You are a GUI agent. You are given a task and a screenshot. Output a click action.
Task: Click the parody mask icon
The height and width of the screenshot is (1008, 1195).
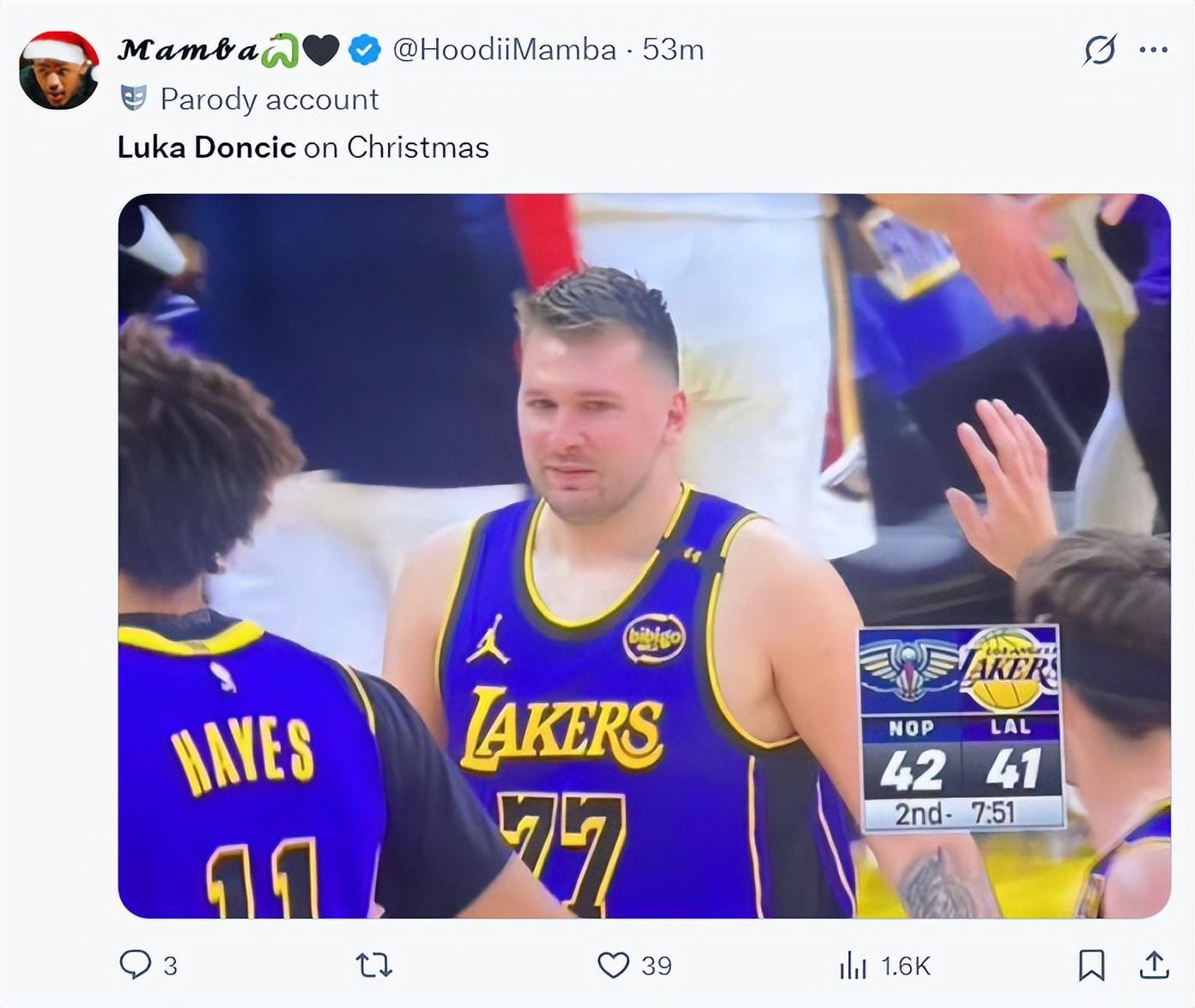click(x=133, y=99)
